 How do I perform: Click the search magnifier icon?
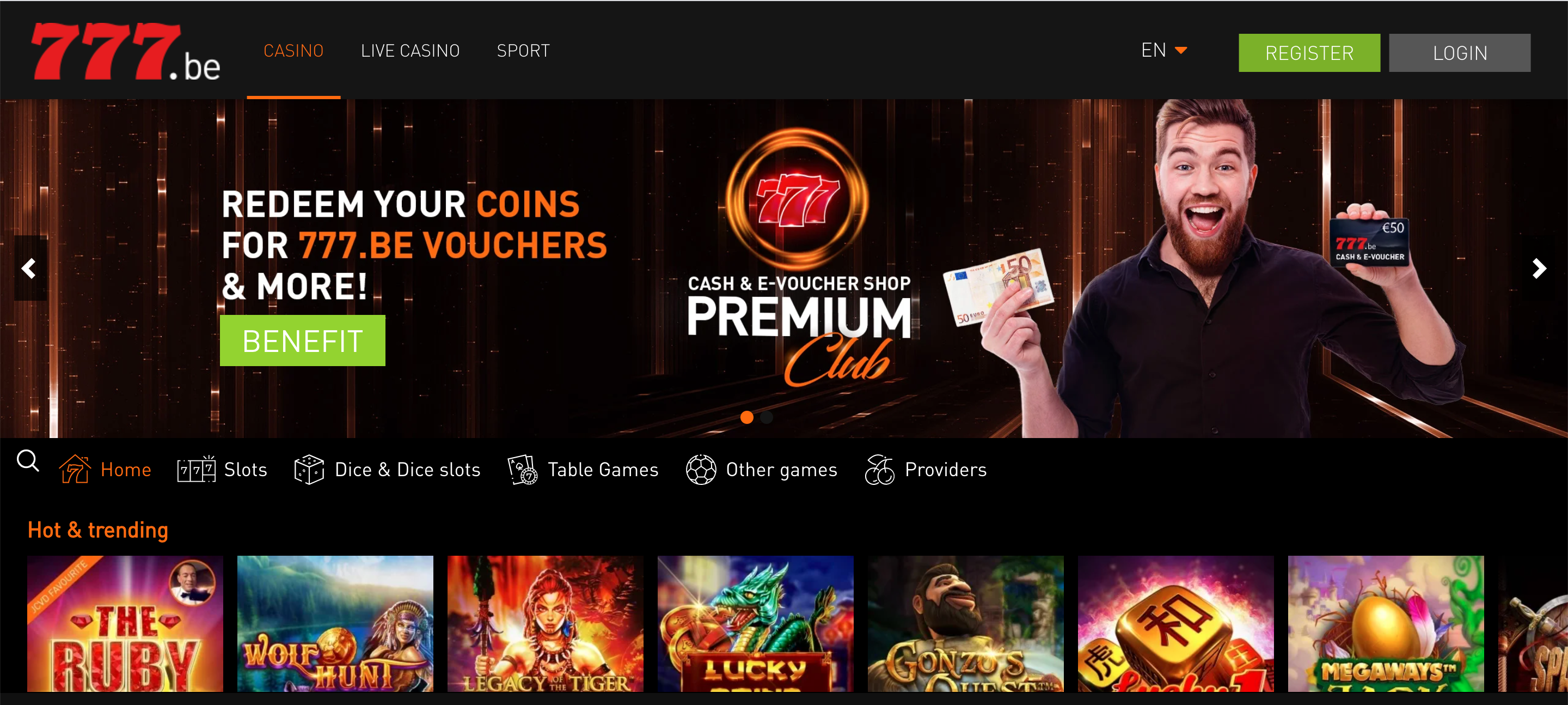(x=28, y=461)
